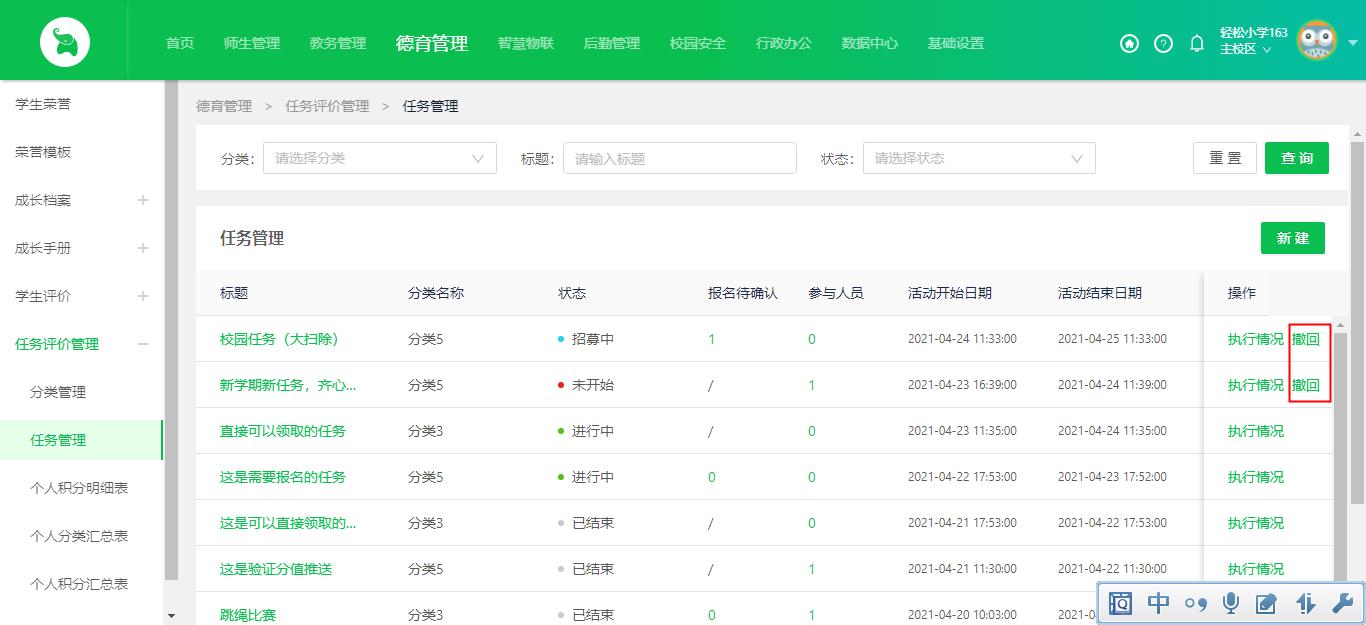
Task: Open input method settings via the wrench icon
Action: [1342, 603]
